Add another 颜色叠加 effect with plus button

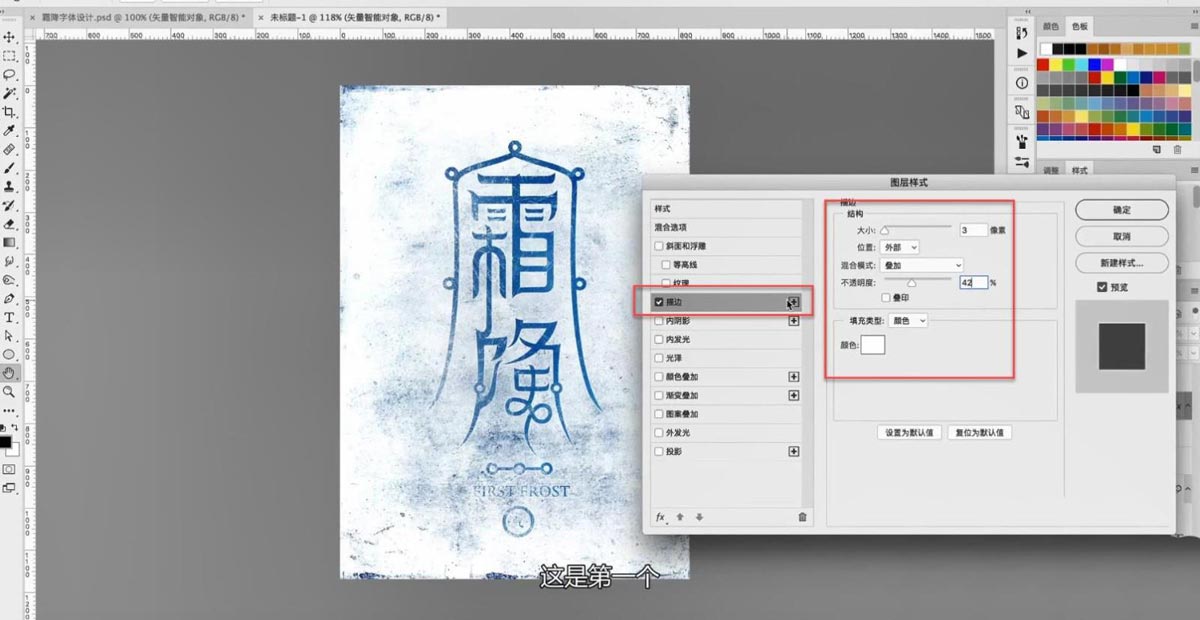pos(794,377)
